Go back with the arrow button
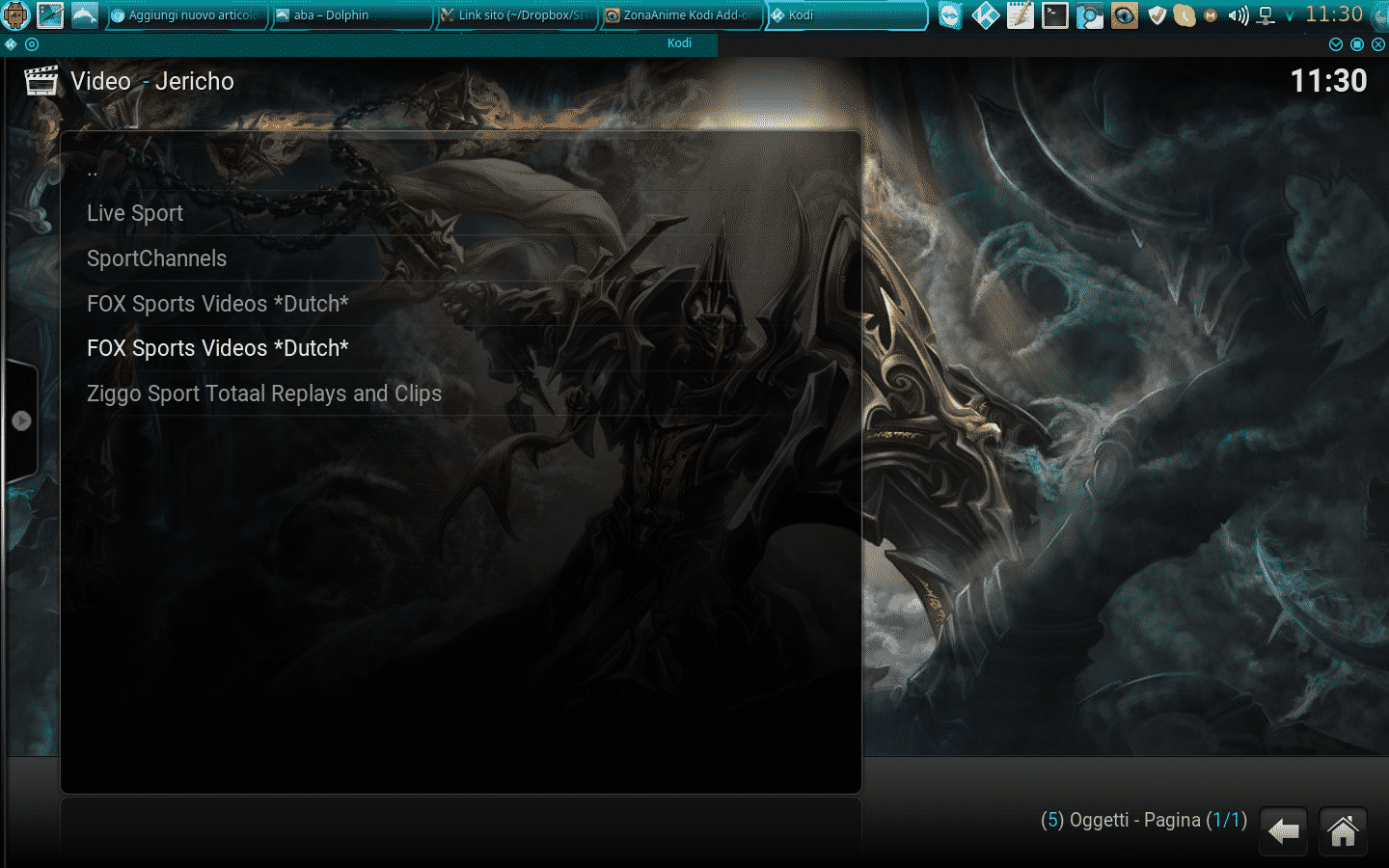 1284,831
